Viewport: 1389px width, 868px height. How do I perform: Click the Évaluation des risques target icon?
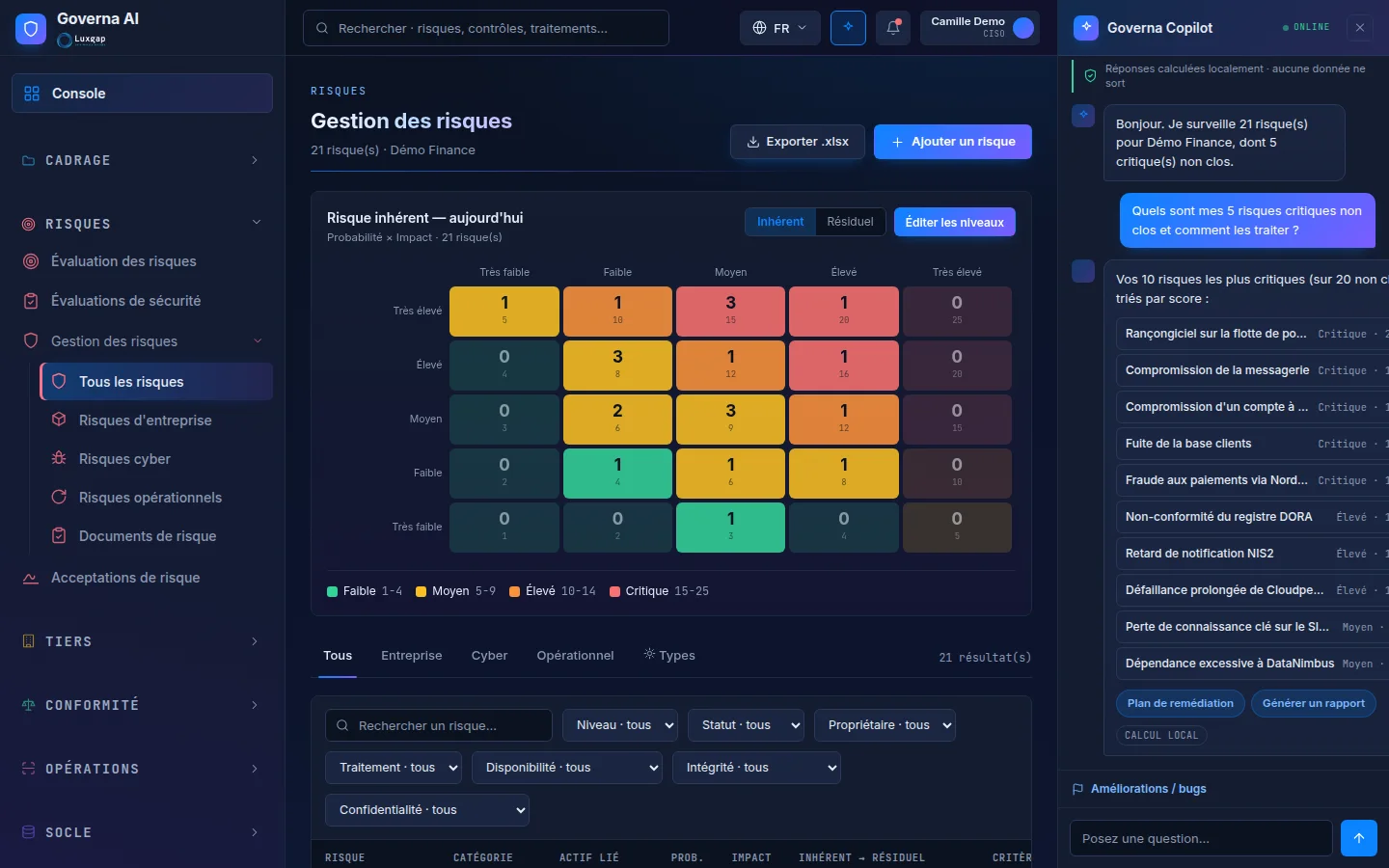31,261
